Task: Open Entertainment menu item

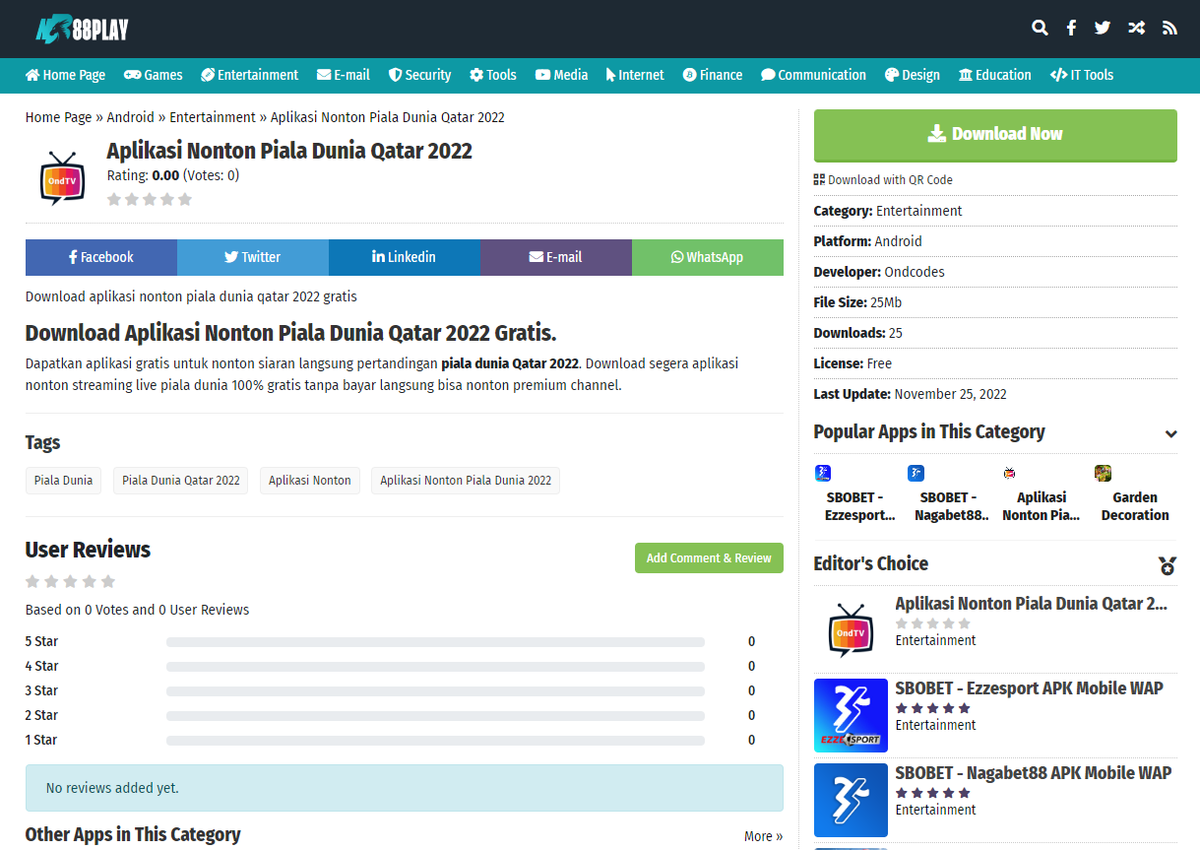Action: tap(249, 75)
